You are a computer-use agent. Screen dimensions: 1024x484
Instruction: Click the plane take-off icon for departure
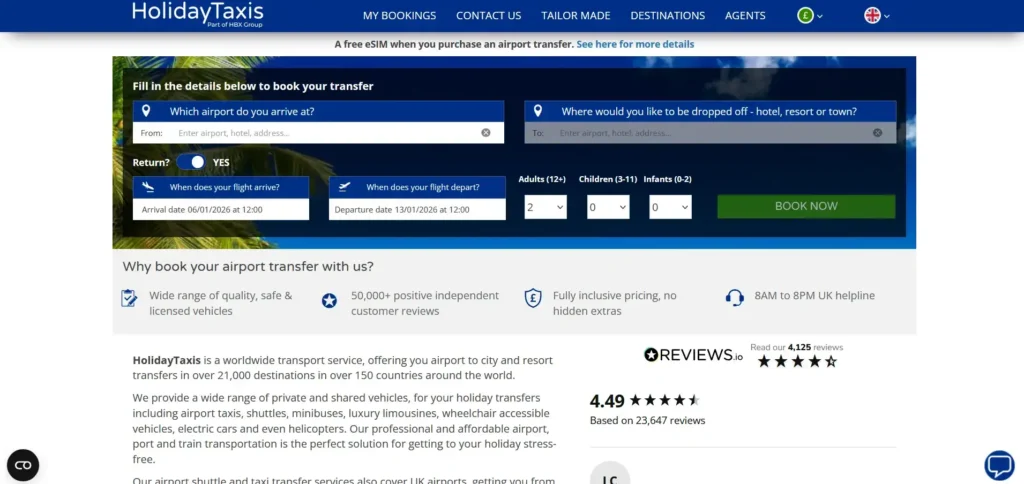pos(345,187)
